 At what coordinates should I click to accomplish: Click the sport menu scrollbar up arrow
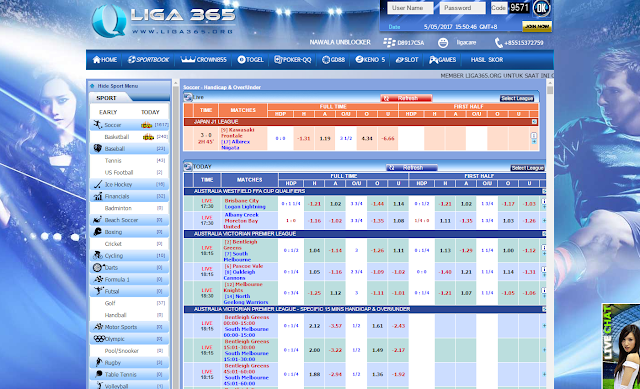(x=176, y=83)
